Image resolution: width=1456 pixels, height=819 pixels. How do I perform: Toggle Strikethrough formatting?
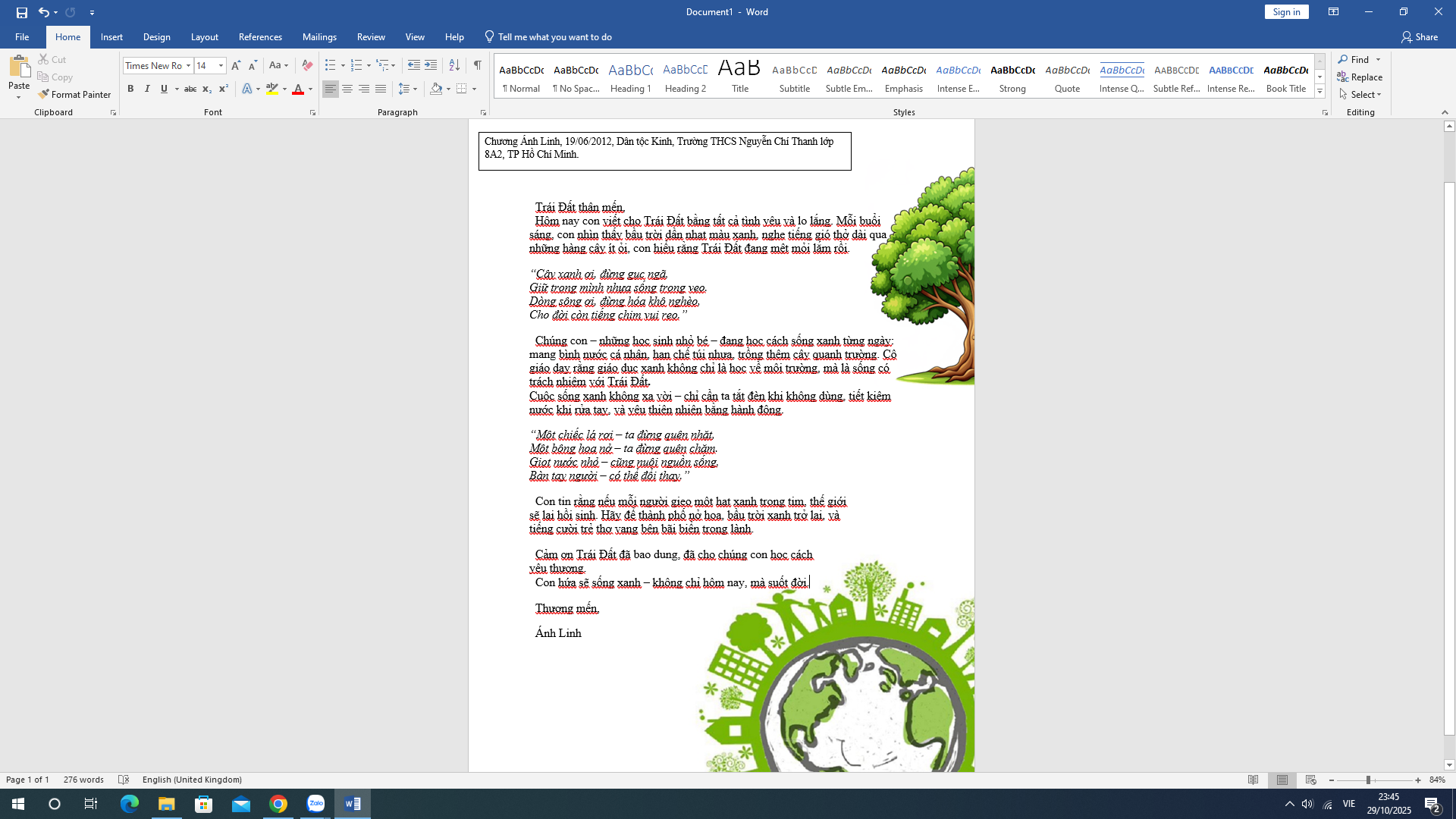tap(190, 89)
